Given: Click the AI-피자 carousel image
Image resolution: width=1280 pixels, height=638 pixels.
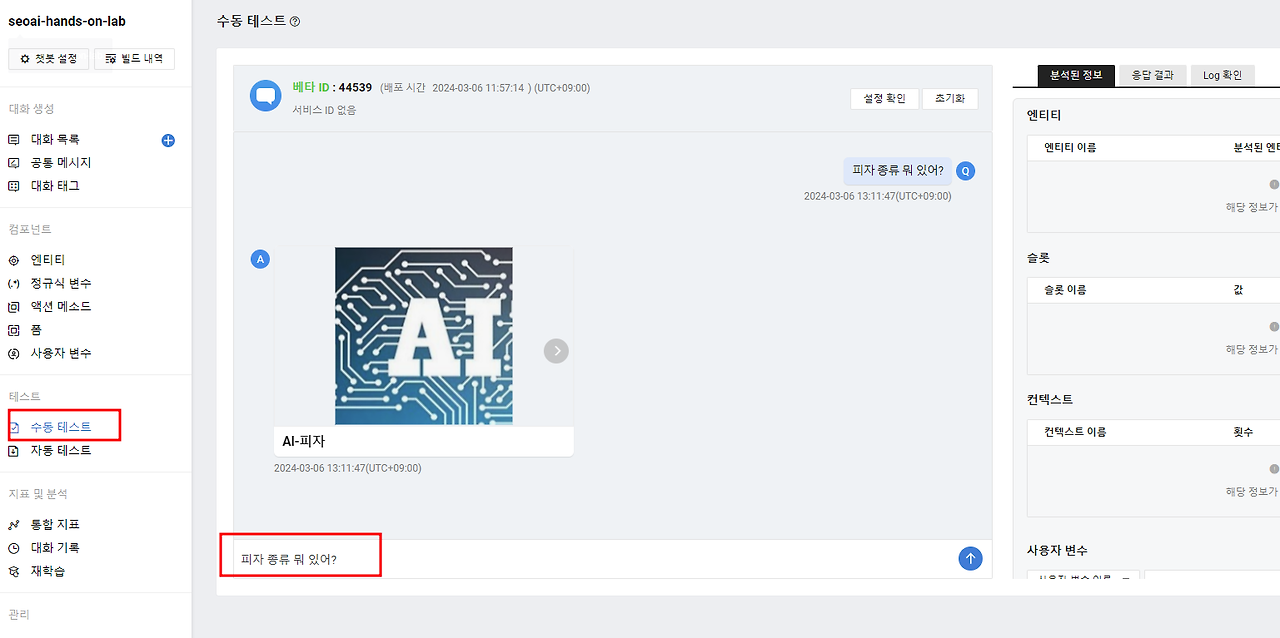Looking at the screenshot, I should point(424,336).
